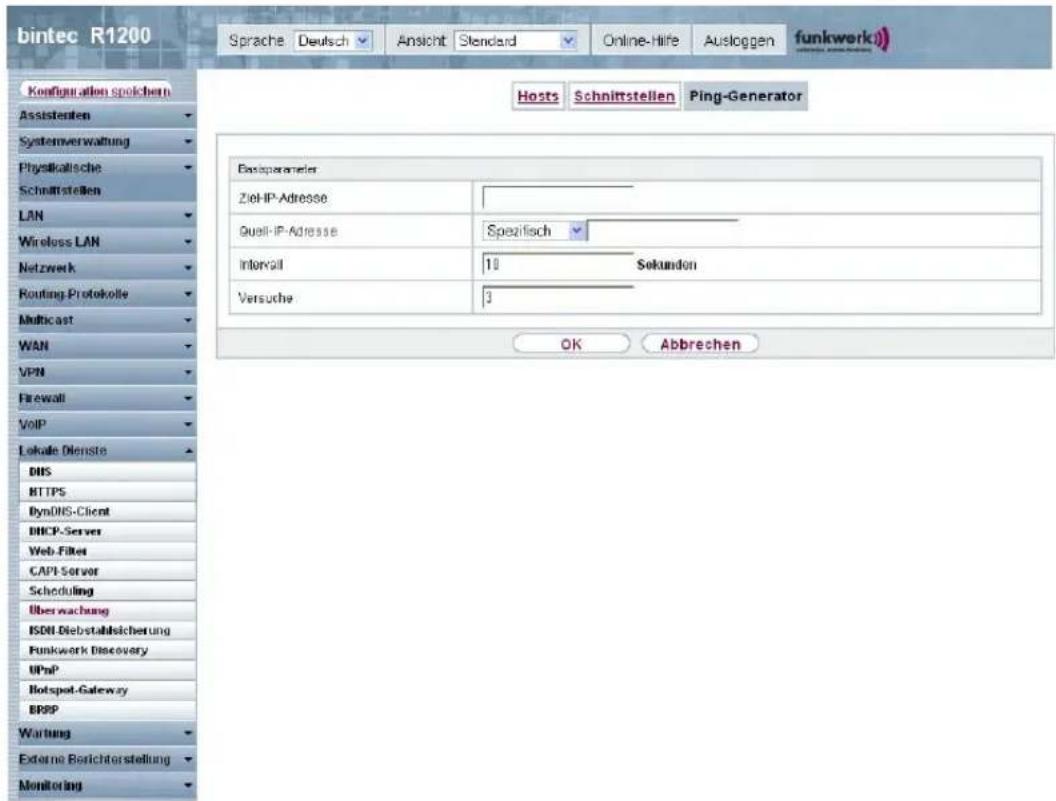Expand the Externe Berichterstellung menu
Screen dimensions: 1056x801
coord(105,759)
